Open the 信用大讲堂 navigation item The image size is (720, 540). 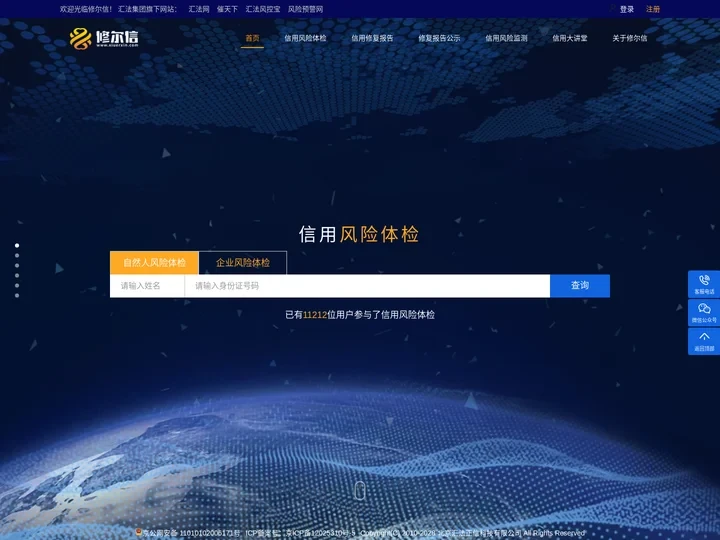(x=569, y=38)
